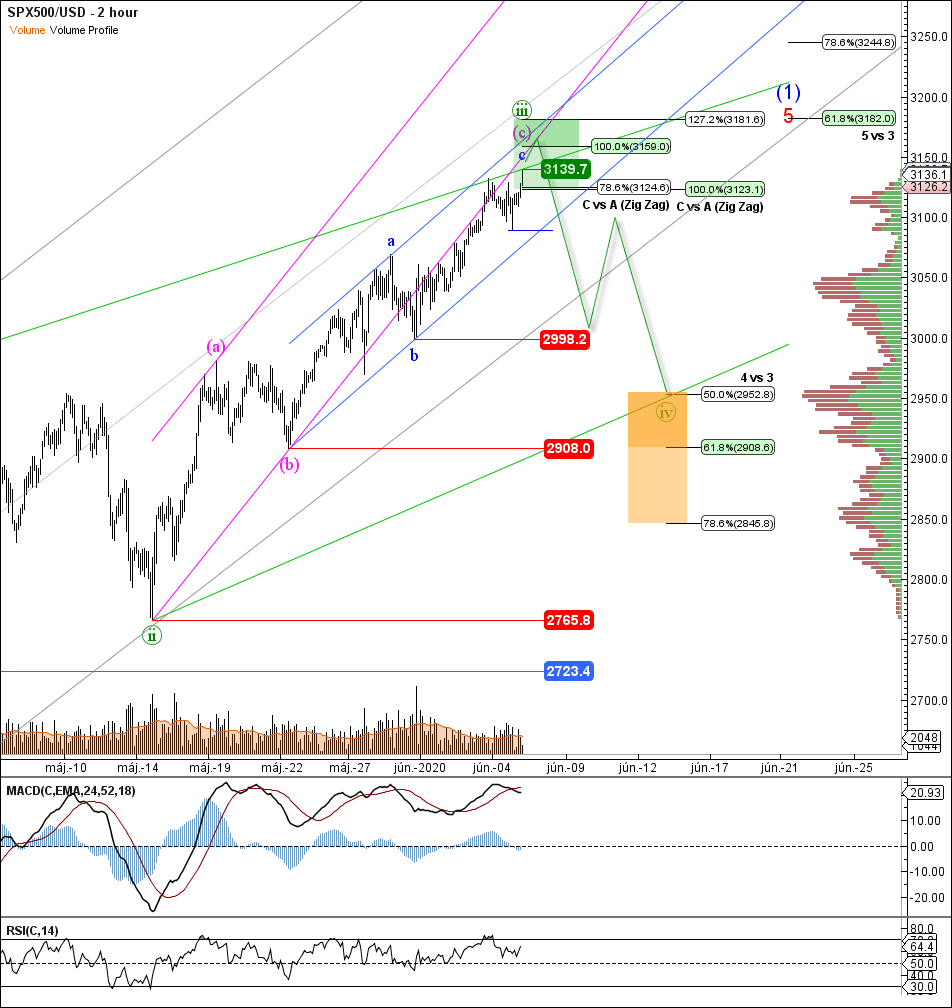Click the red 5 wave label
Image resolution: width=952 pixels, height=1008 pixels.
coord(788,116)
